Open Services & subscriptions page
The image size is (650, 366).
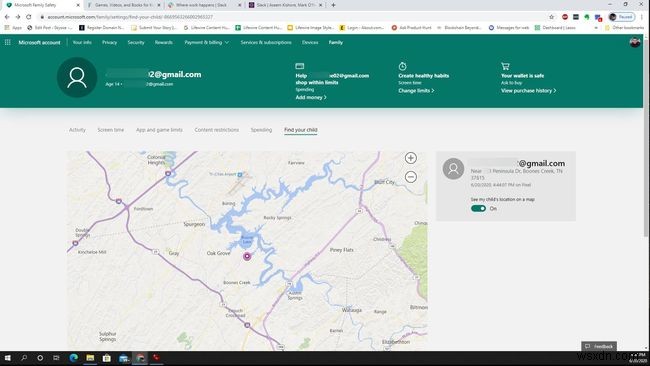pos(266,42)
